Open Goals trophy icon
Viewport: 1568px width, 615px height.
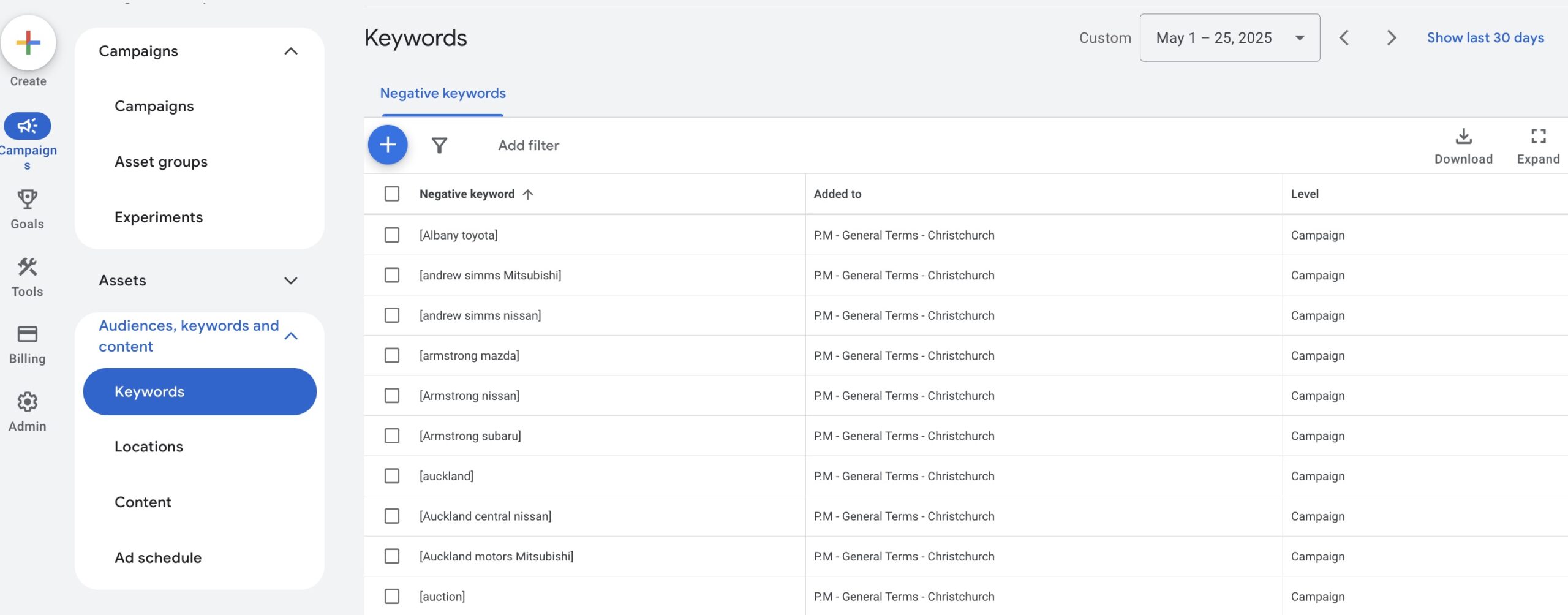click(x=28, y=200)
